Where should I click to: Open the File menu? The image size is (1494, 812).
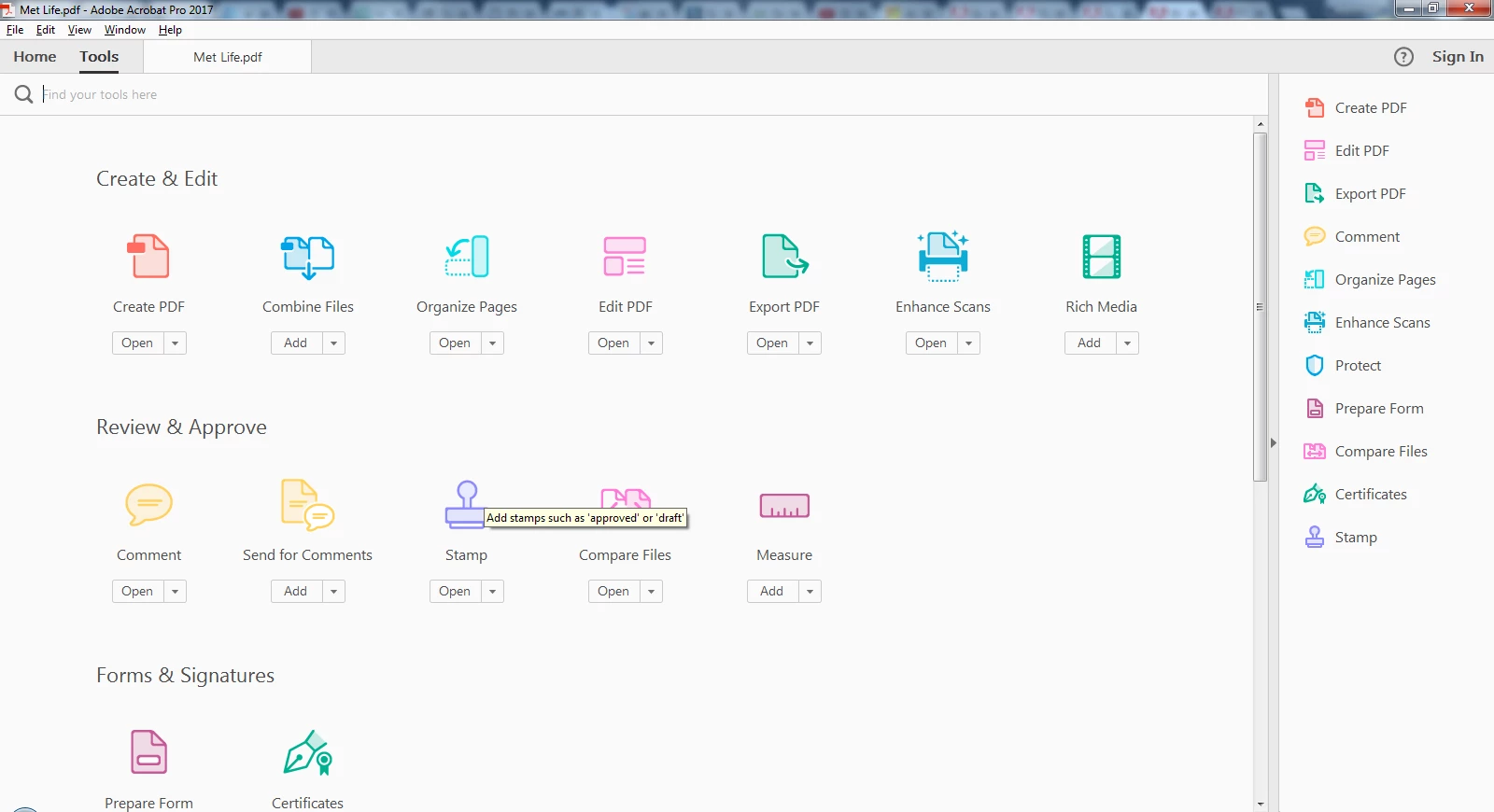pyautogui.click(x=15, y=30)
